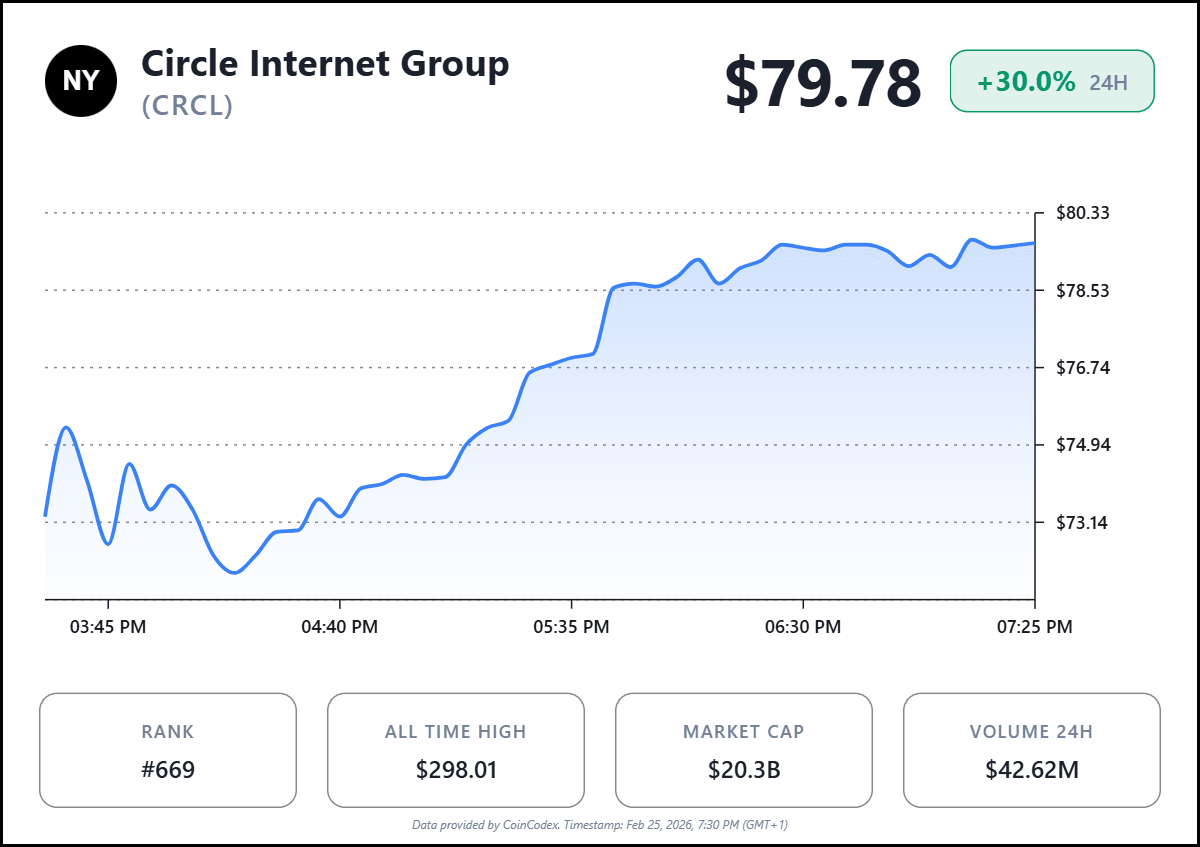The image size is (1200, 847).
Task: Click the $74.94 price axis label
Action: [x=1083, y=445]
